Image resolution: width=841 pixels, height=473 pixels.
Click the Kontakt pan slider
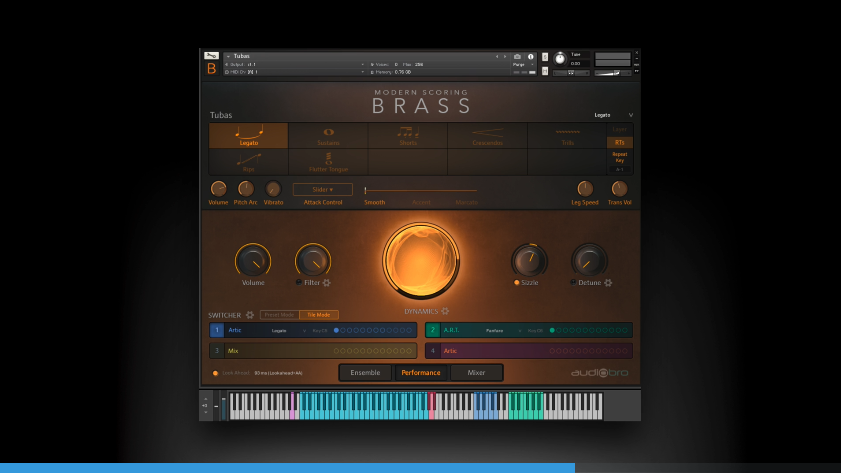[571, 73]
